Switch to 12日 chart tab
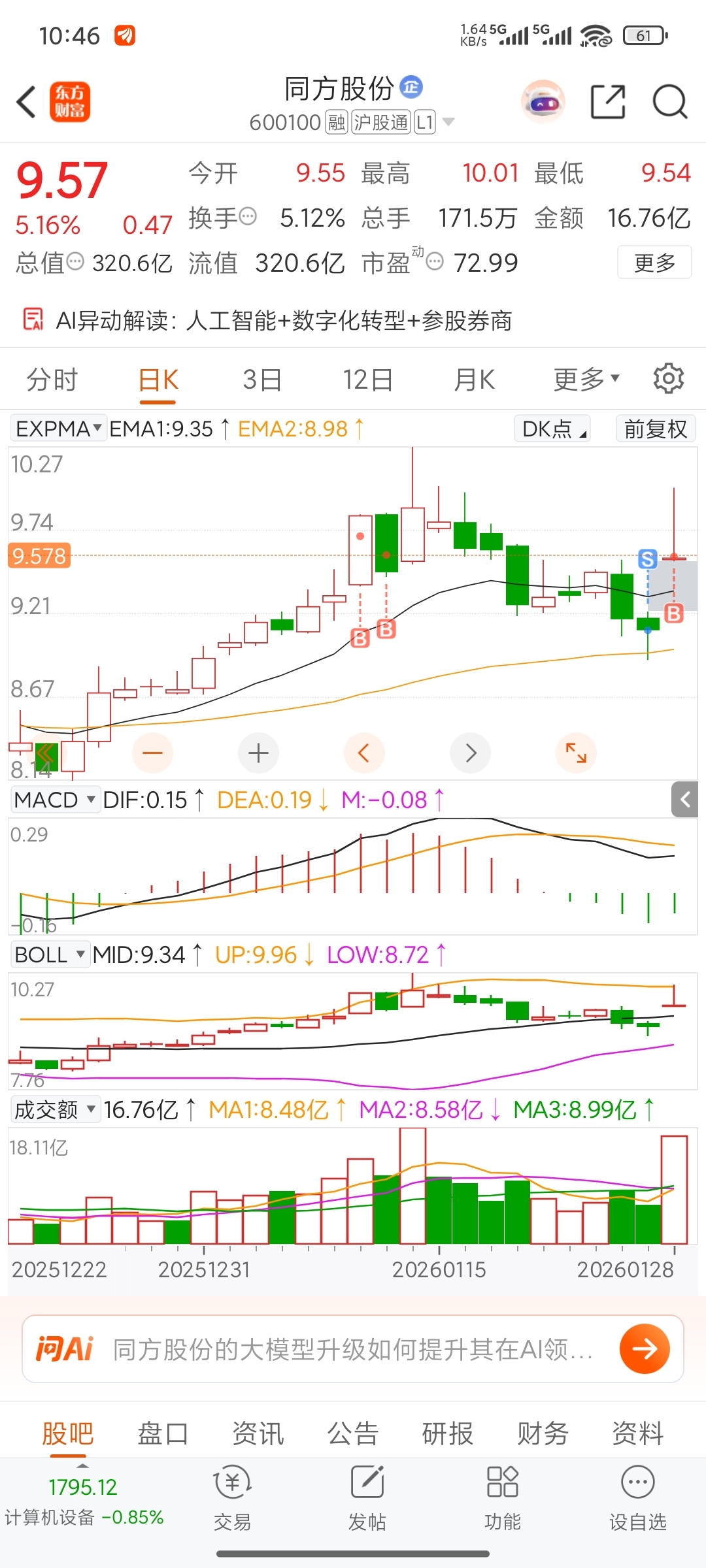The image size is (706, 1568). click(x=368, y=379)
